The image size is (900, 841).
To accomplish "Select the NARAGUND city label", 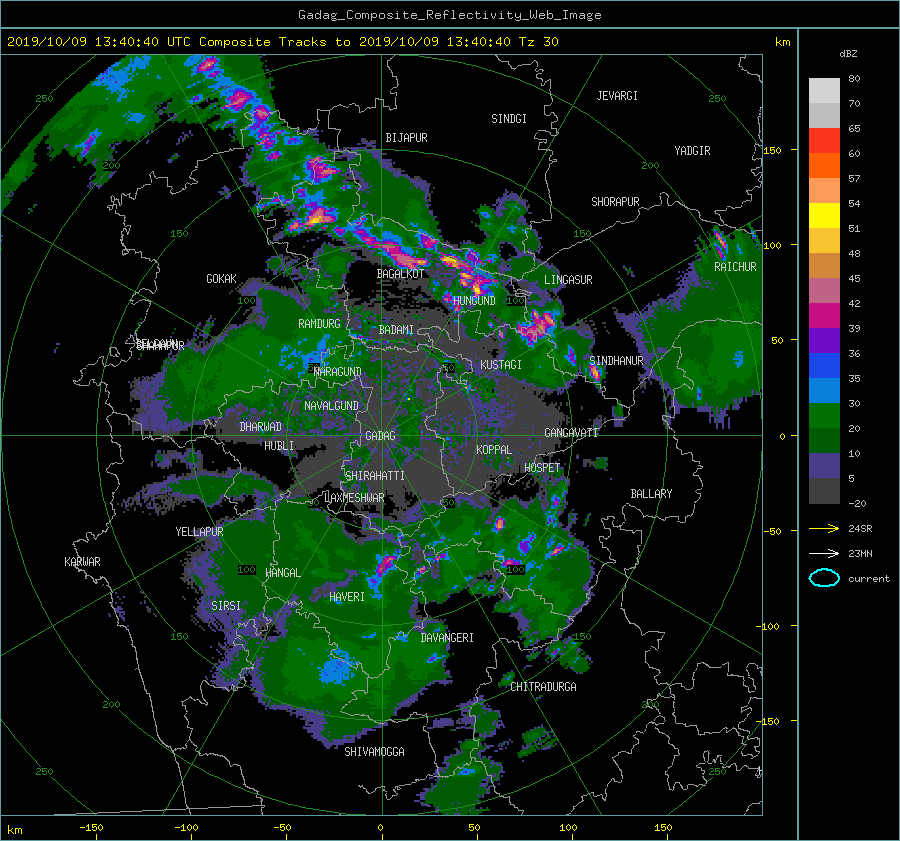I will pos(338,372).
